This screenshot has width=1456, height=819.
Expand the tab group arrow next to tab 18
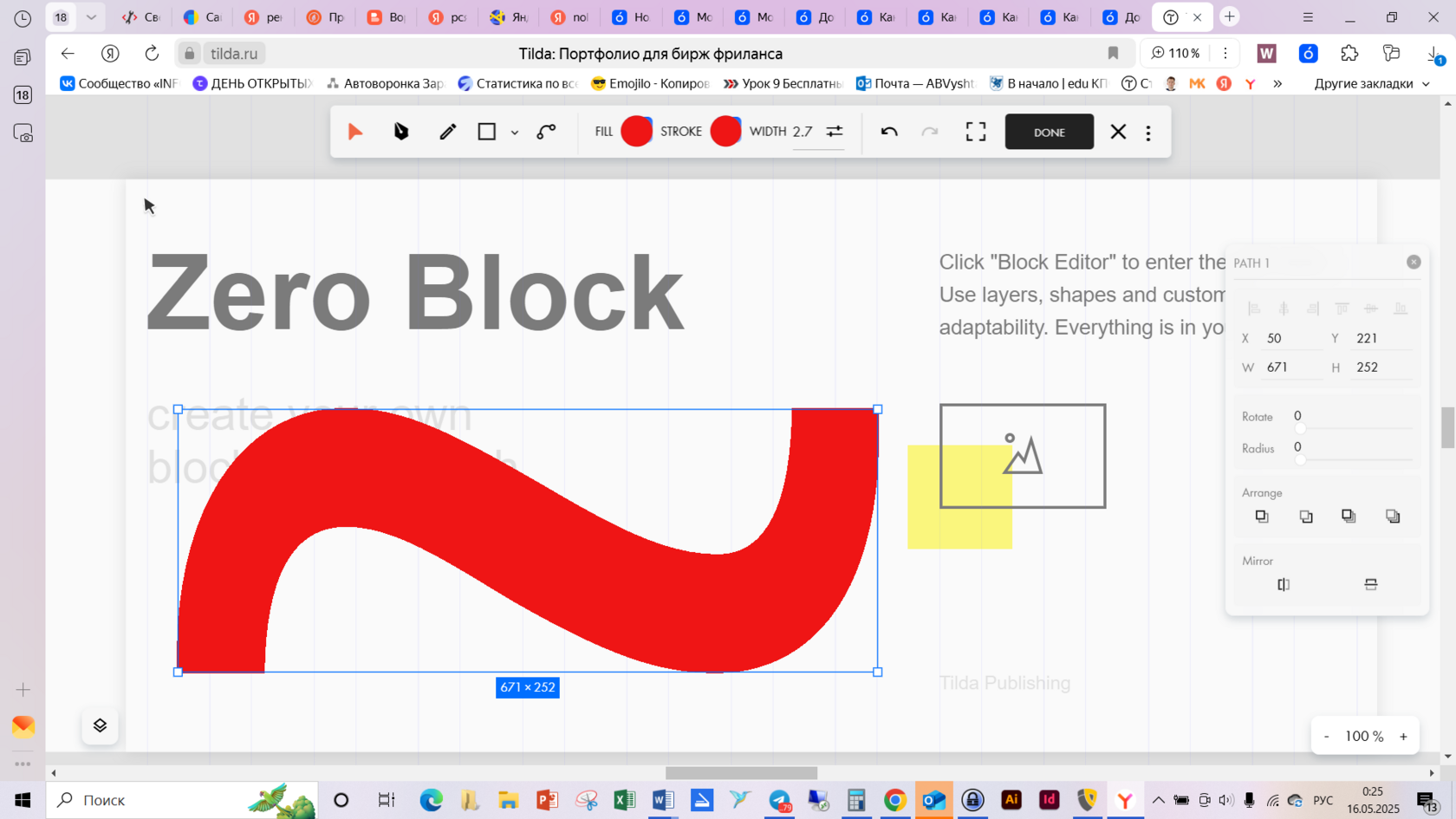click(x=90, y=16)
